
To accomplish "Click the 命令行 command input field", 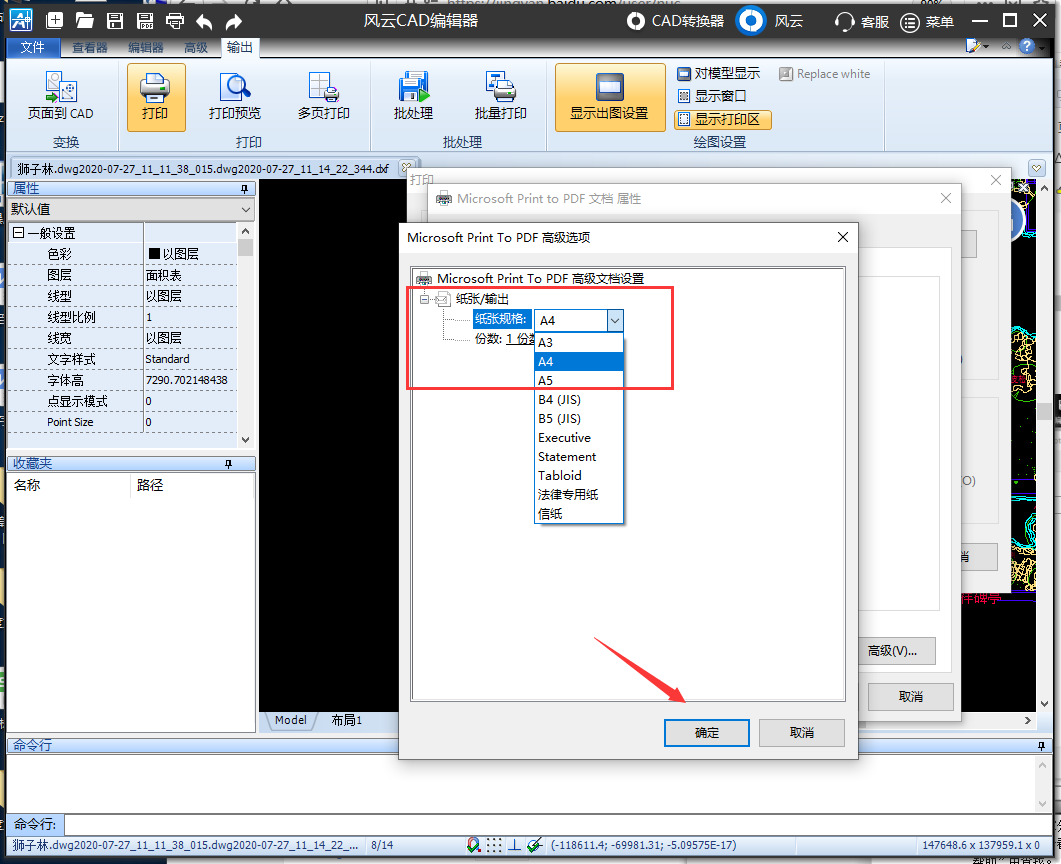I will [558, 825].
